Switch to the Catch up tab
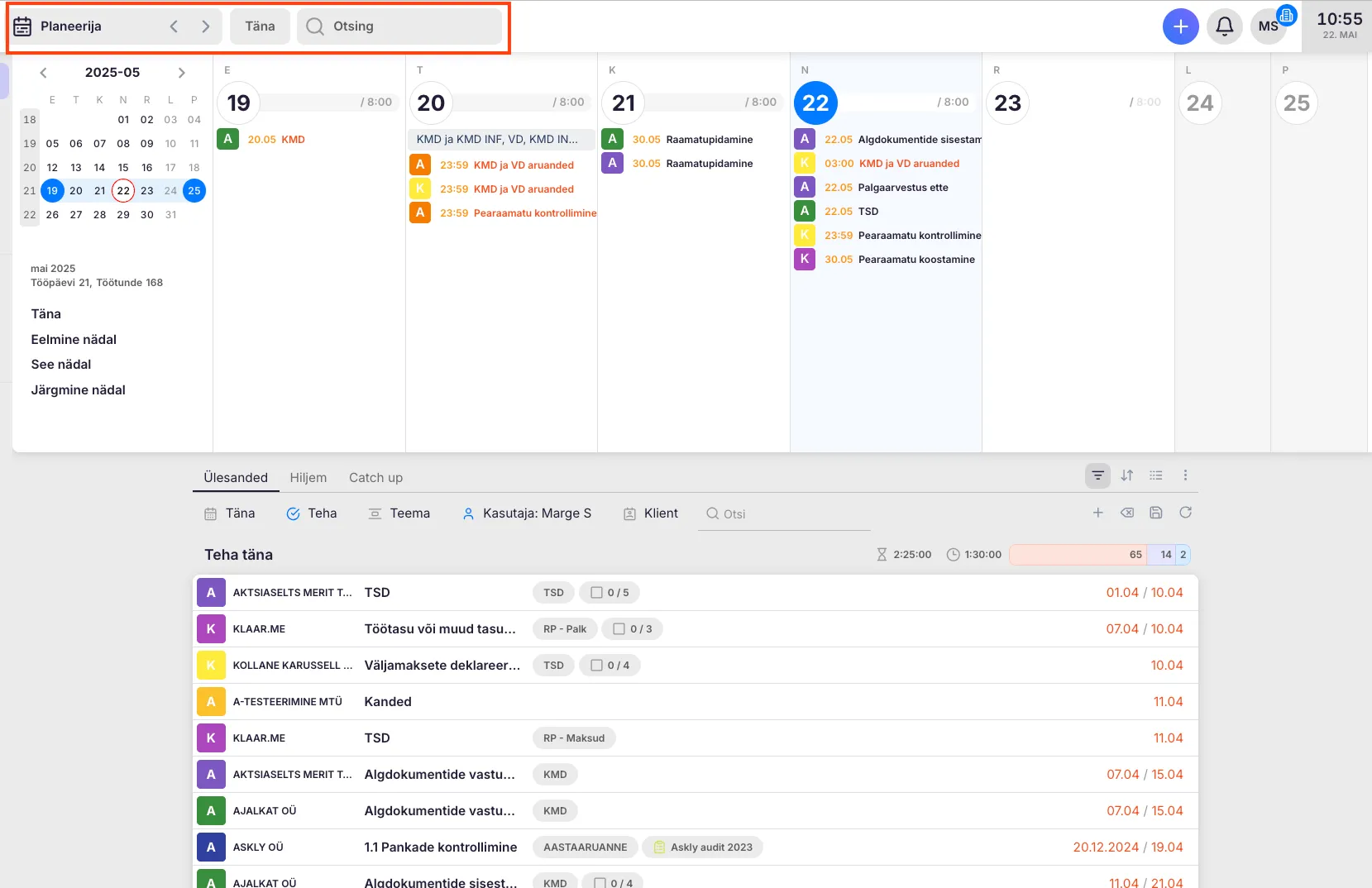 click(375, 478)
